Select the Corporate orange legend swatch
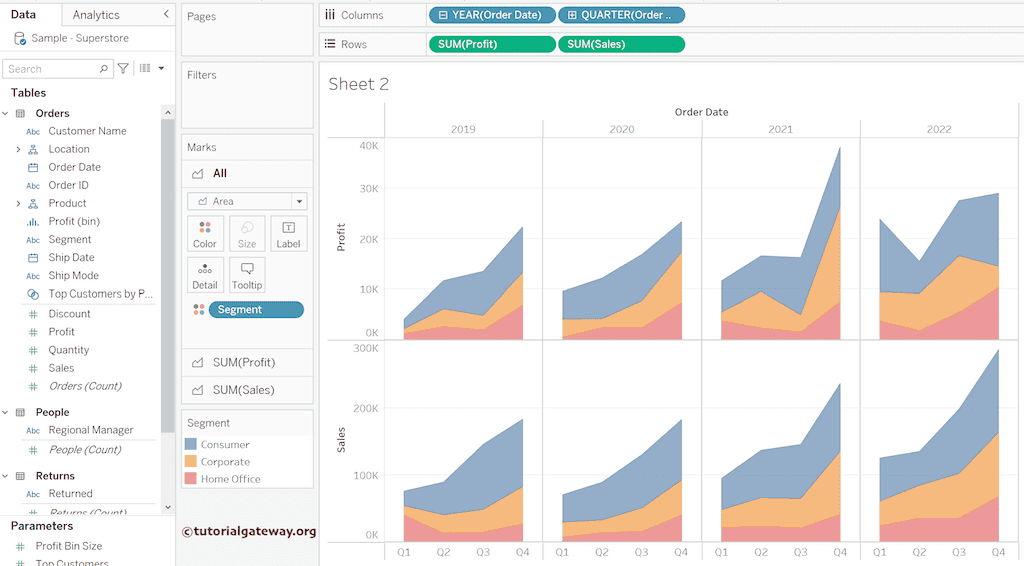The height and width of the screenshot is (566, 1024). [191, 462]
